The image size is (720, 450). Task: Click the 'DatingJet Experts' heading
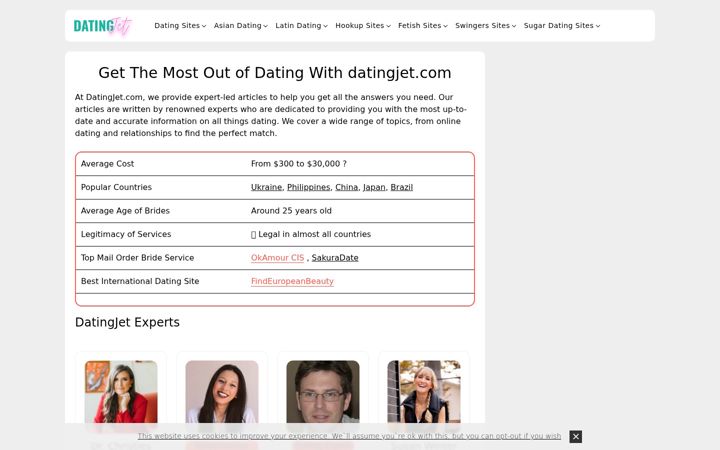coord(127,322)
